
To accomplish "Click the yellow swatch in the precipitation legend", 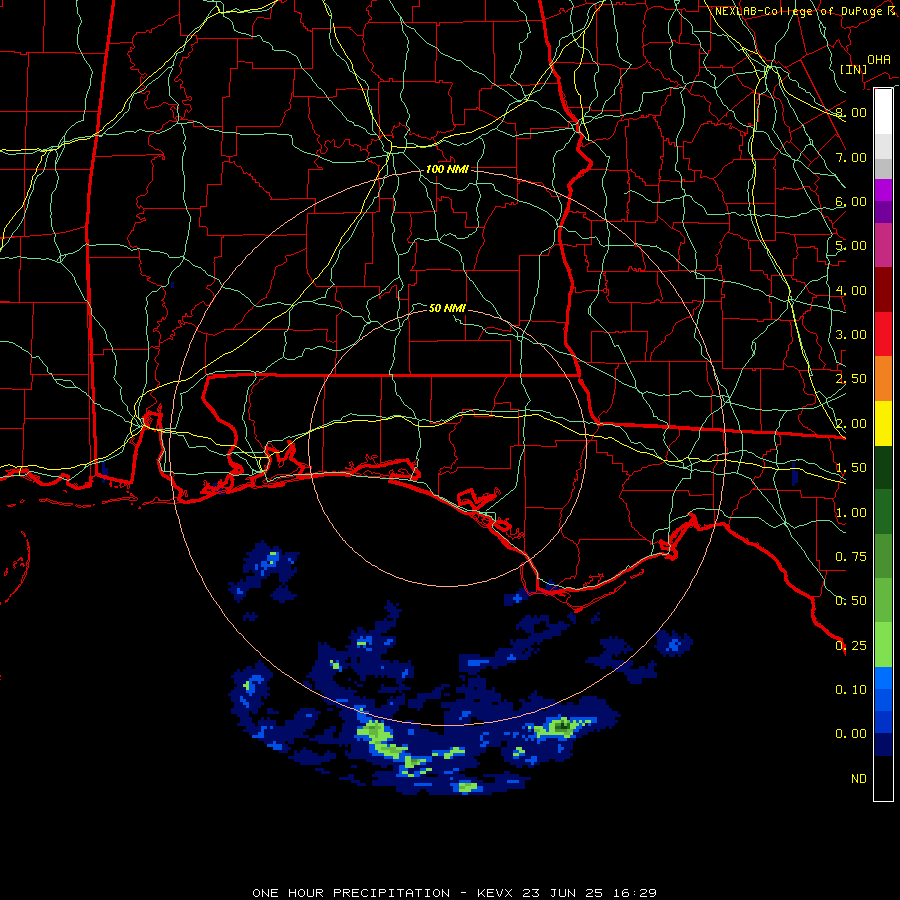I will [x=883, y=423].
